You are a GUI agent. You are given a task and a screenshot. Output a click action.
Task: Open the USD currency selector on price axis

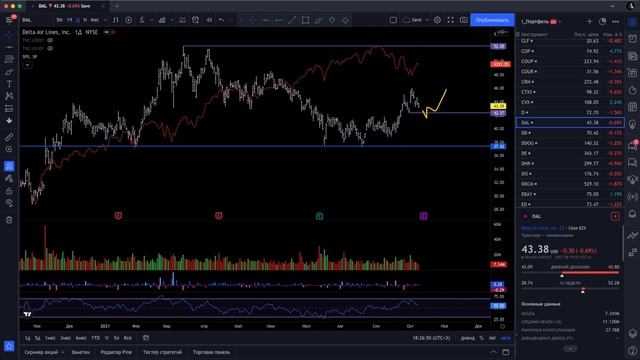pos(501,32)
